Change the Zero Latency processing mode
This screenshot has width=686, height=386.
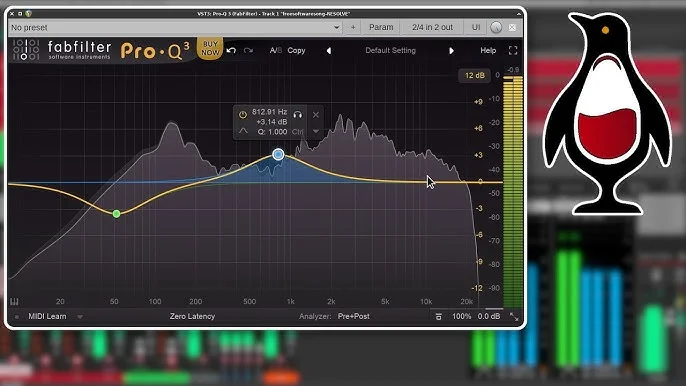click(192, 316)
